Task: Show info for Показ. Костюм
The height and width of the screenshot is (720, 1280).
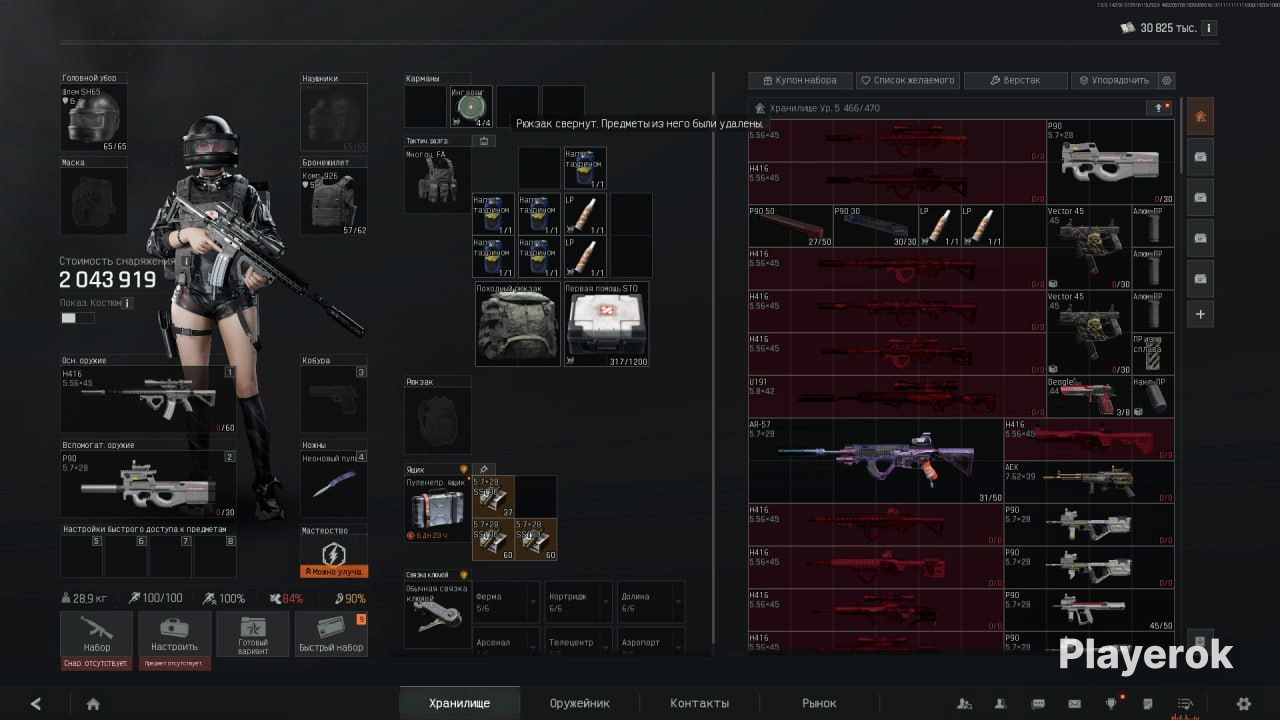Action: click(127, 303)
